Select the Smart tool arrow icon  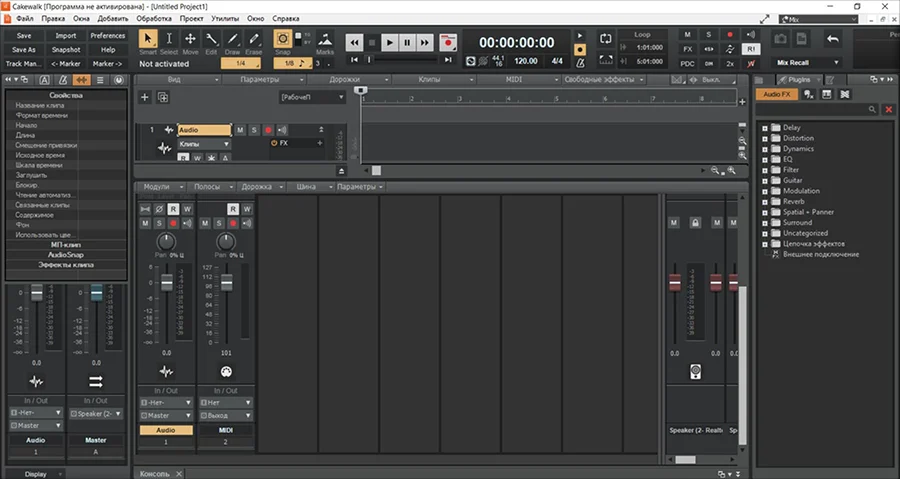(148, 38)
